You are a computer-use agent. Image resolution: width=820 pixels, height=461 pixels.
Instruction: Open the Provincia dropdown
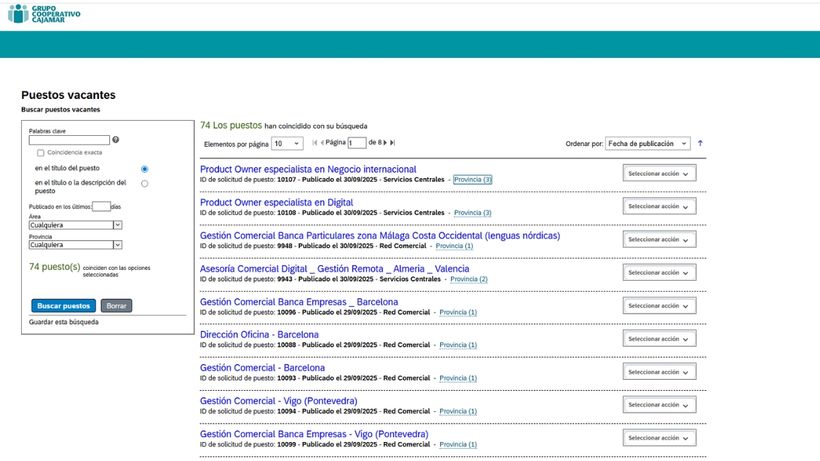[76, 244]
